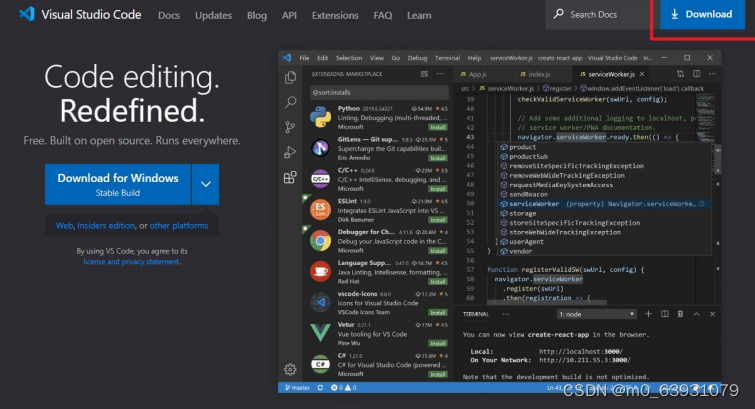This screenshot has height=409, width=755.
Task: Install the GitLens extension
Action: pos(438,158)
